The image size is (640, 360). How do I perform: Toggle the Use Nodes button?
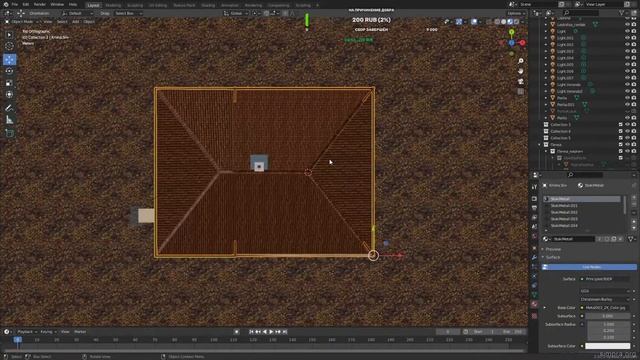pos(589,267)
